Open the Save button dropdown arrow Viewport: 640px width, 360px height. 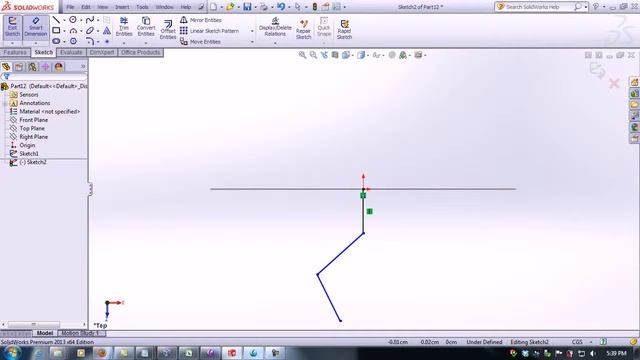[256, 7]
